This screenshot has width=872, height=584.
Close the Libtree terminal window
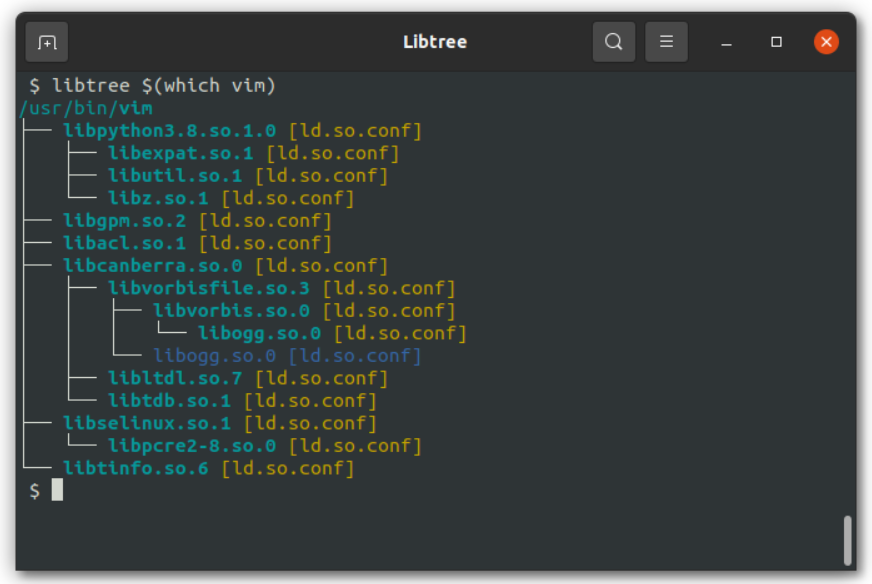click(826, 42)
